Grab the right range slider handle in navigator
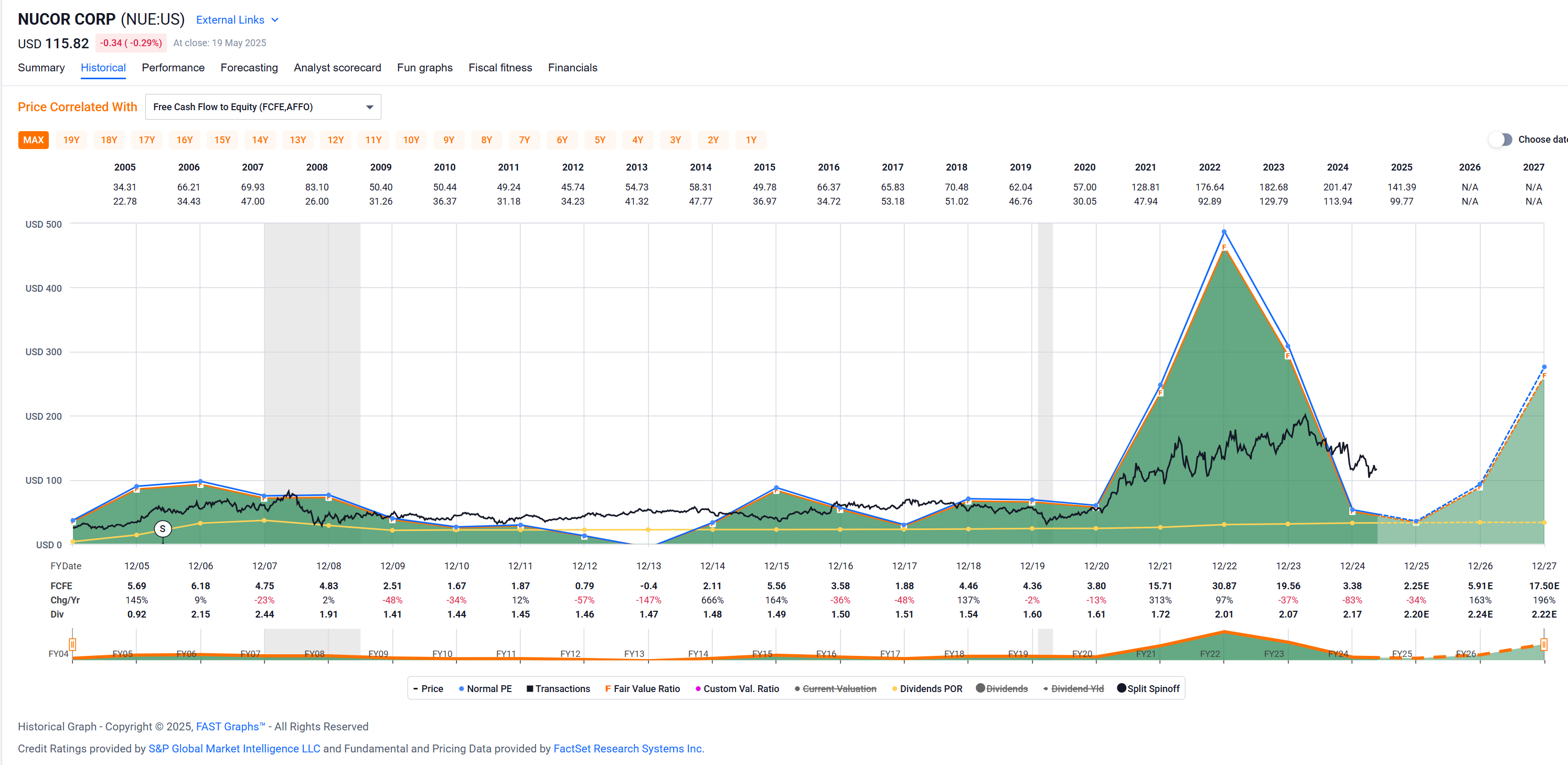Screen dimensions: 1568x765 pos(1544,644)
